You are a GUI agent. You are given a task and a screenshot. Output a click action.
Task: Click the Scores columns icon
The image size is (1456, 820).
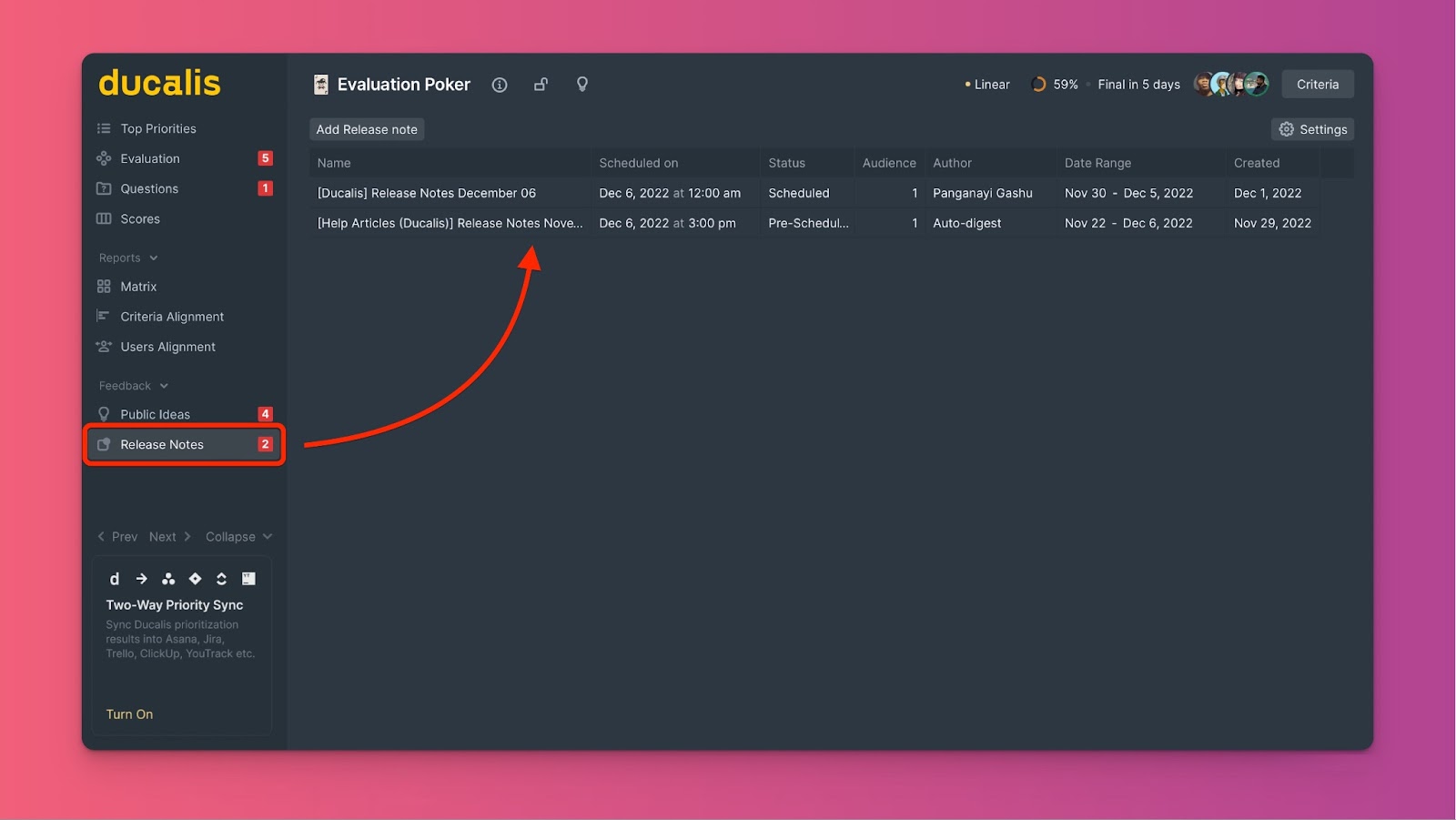click(x=104, y=218)
